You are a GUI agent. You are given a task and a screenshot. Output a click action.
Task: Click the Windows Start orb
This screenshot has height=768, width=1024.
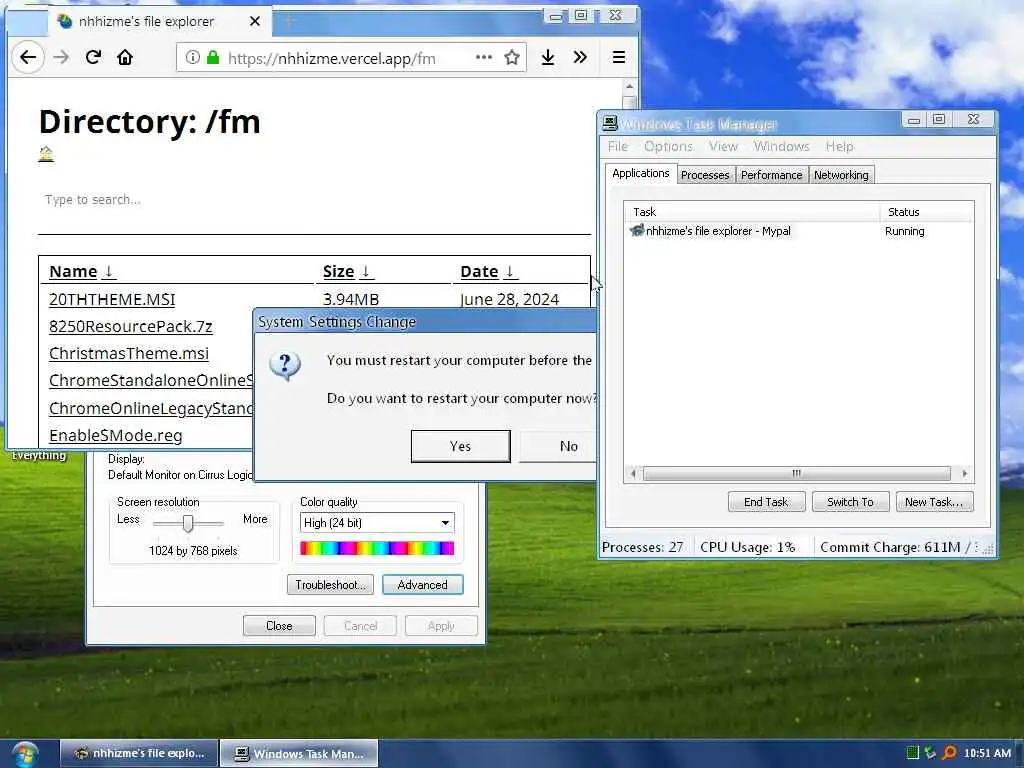25,754
